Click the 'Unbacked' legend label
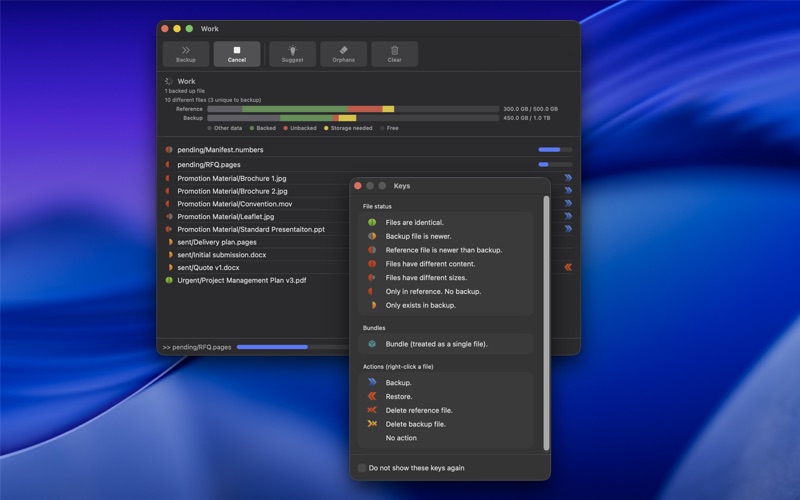The image size is (800, 500). 303,128
